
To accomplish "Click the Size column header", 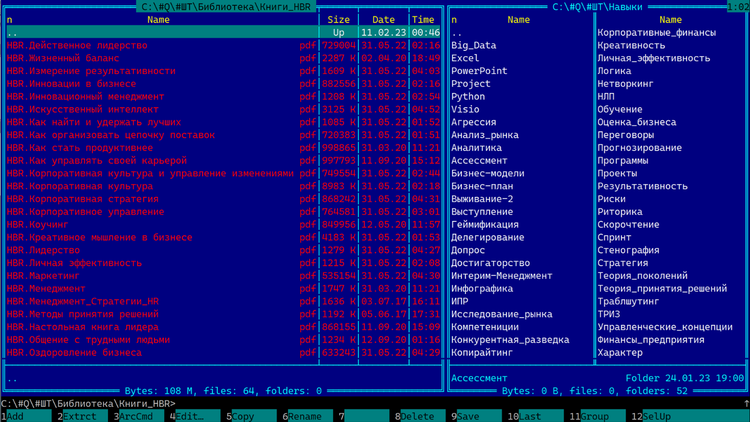I will click(338, 20).
